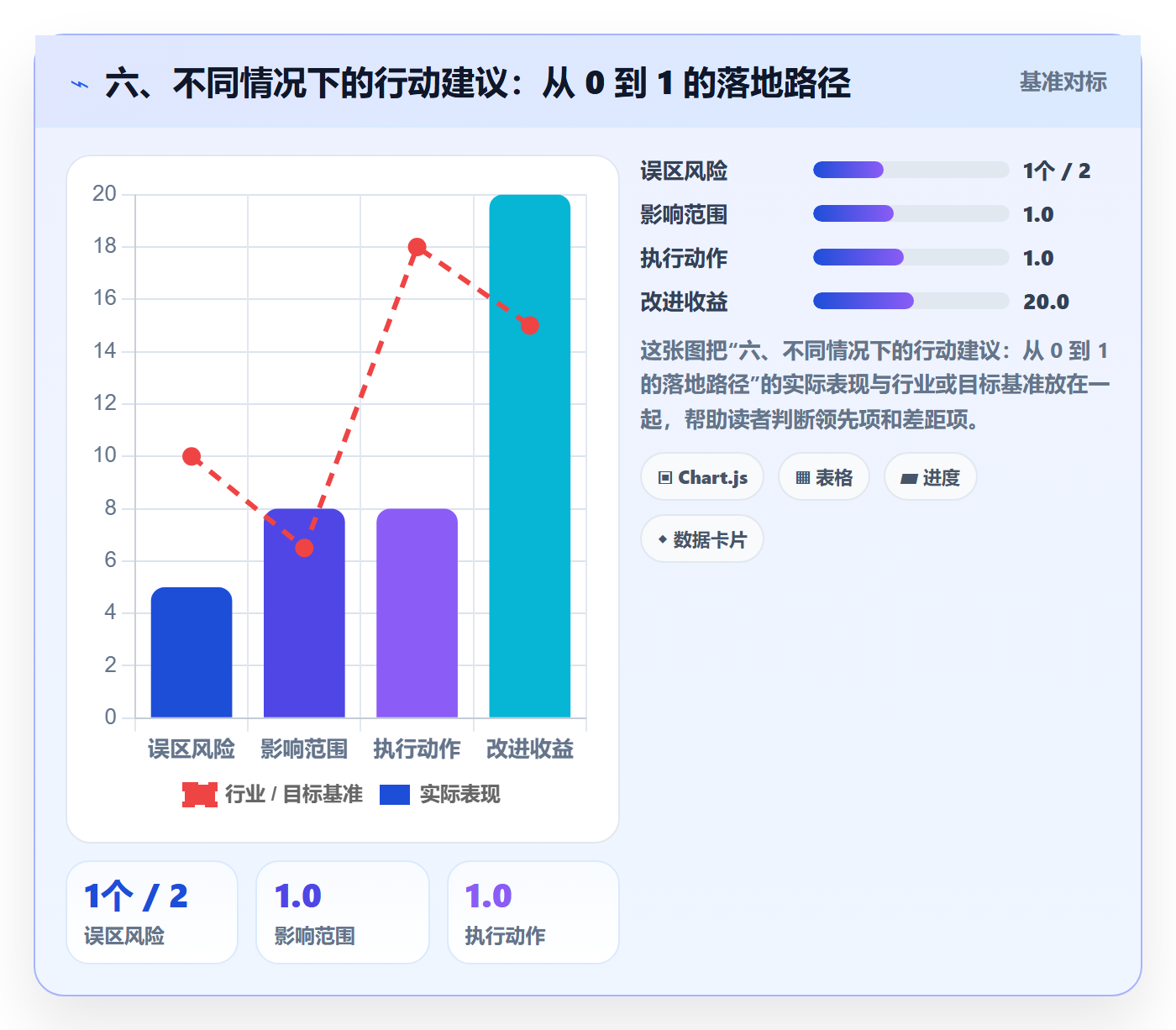Click the diamond icon in 数据卡片 chip
Viewport: 1176px width, 1030px height.
tap(663, 539)
